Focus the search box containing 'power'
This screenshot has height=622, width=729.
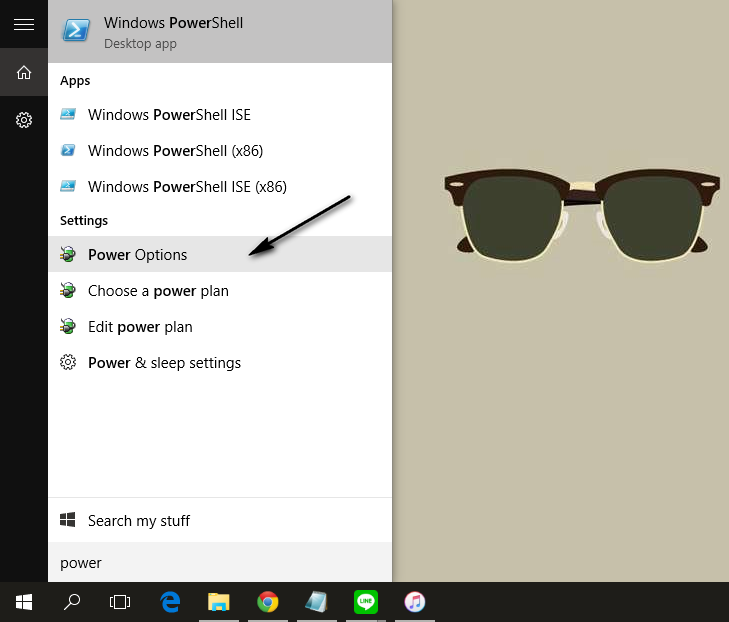(x=220, y=562)
